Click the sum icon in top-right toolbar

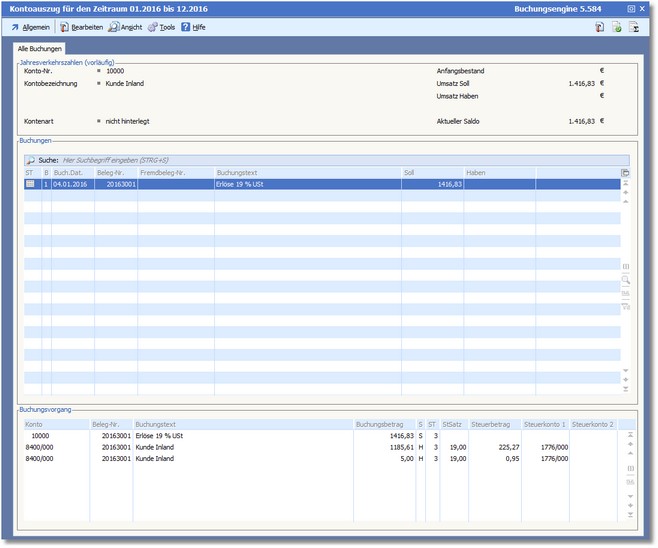[x=634, y=27]
